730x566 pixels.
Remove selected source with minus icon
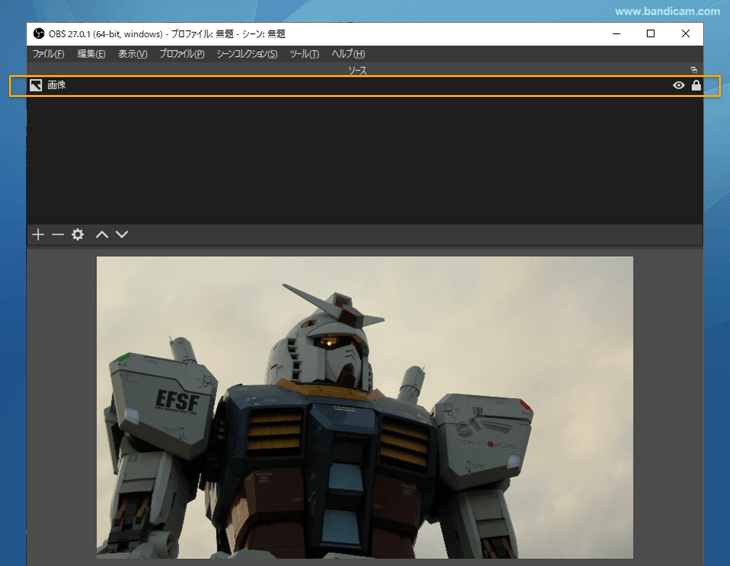click(x=58, y=235)
